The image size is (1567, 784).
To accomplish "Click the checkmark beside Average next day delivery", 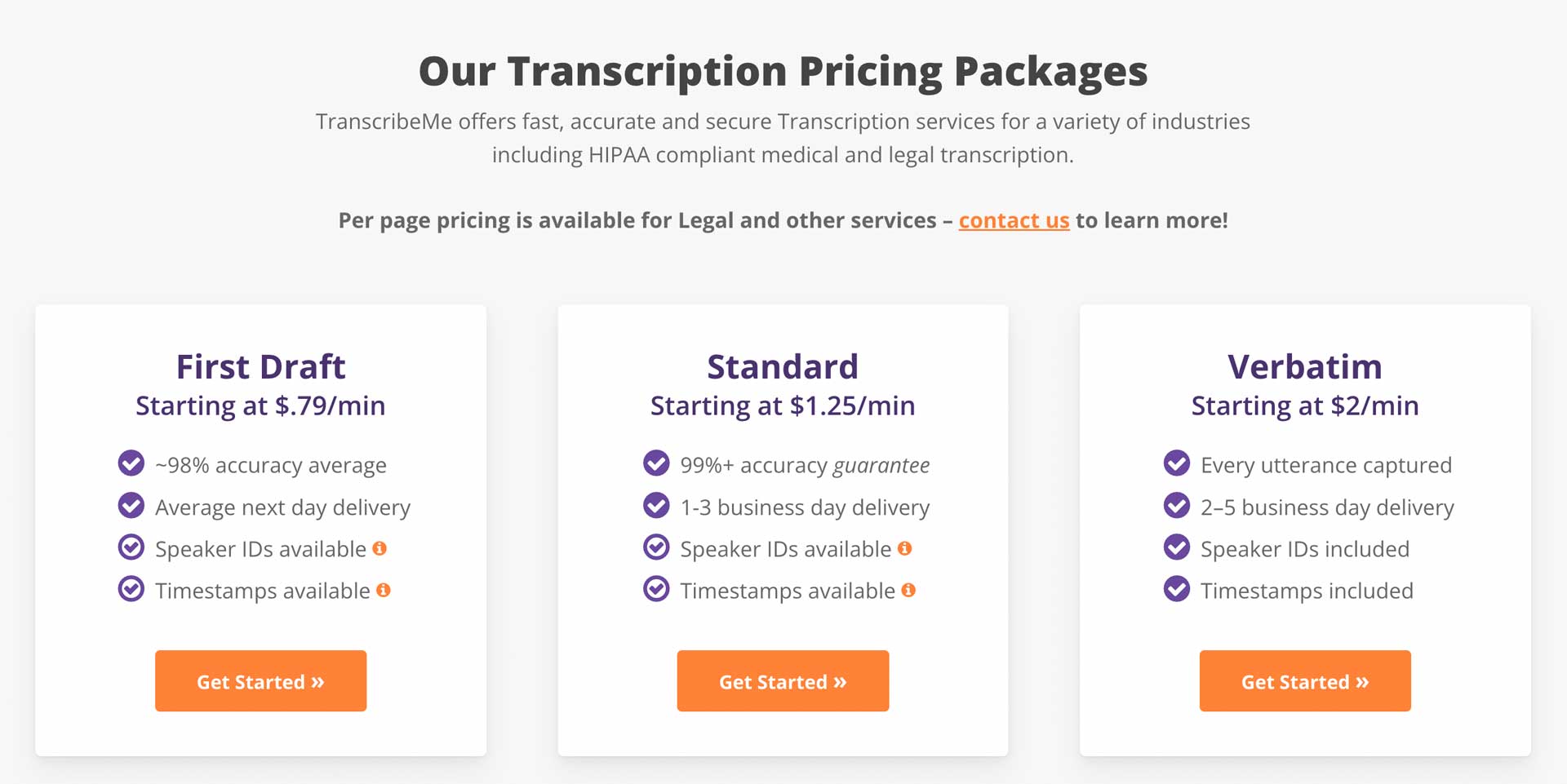I will tap(131, 505).
